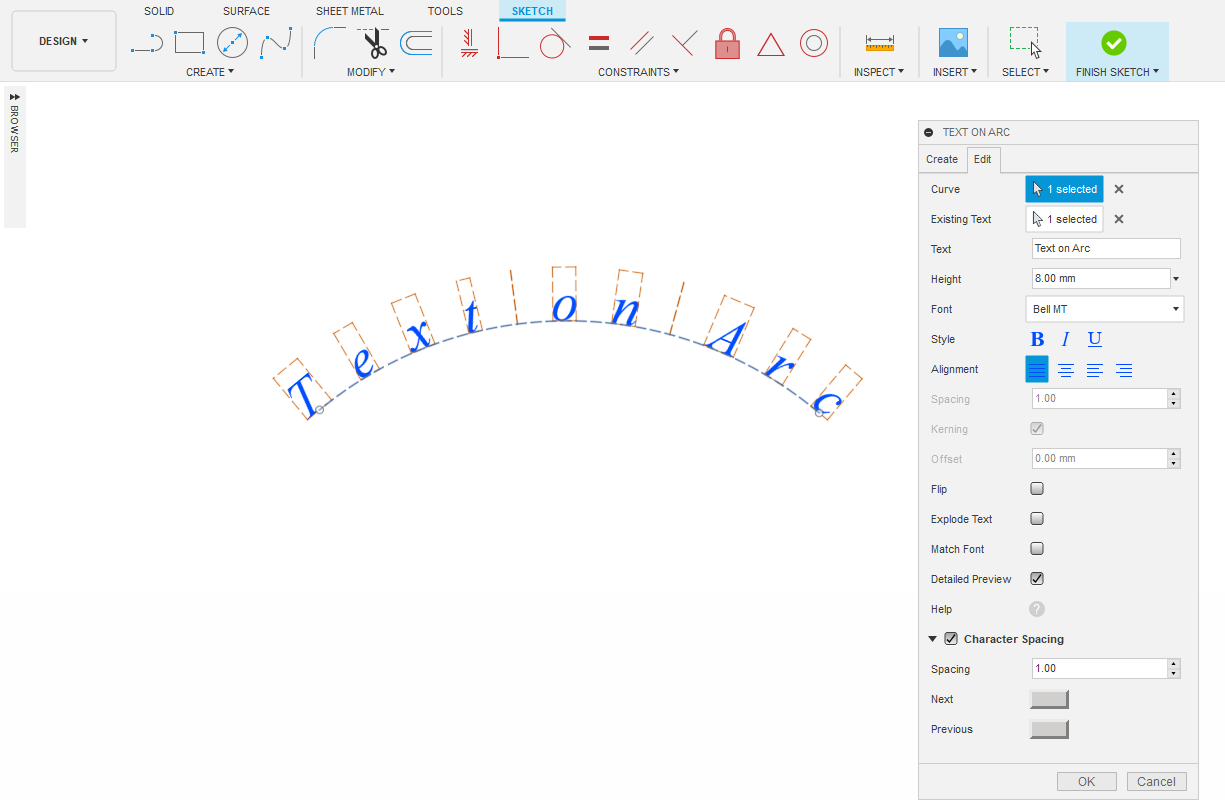Apply the Lock constraint icon

pyautogui.click(x=727, y=44)
